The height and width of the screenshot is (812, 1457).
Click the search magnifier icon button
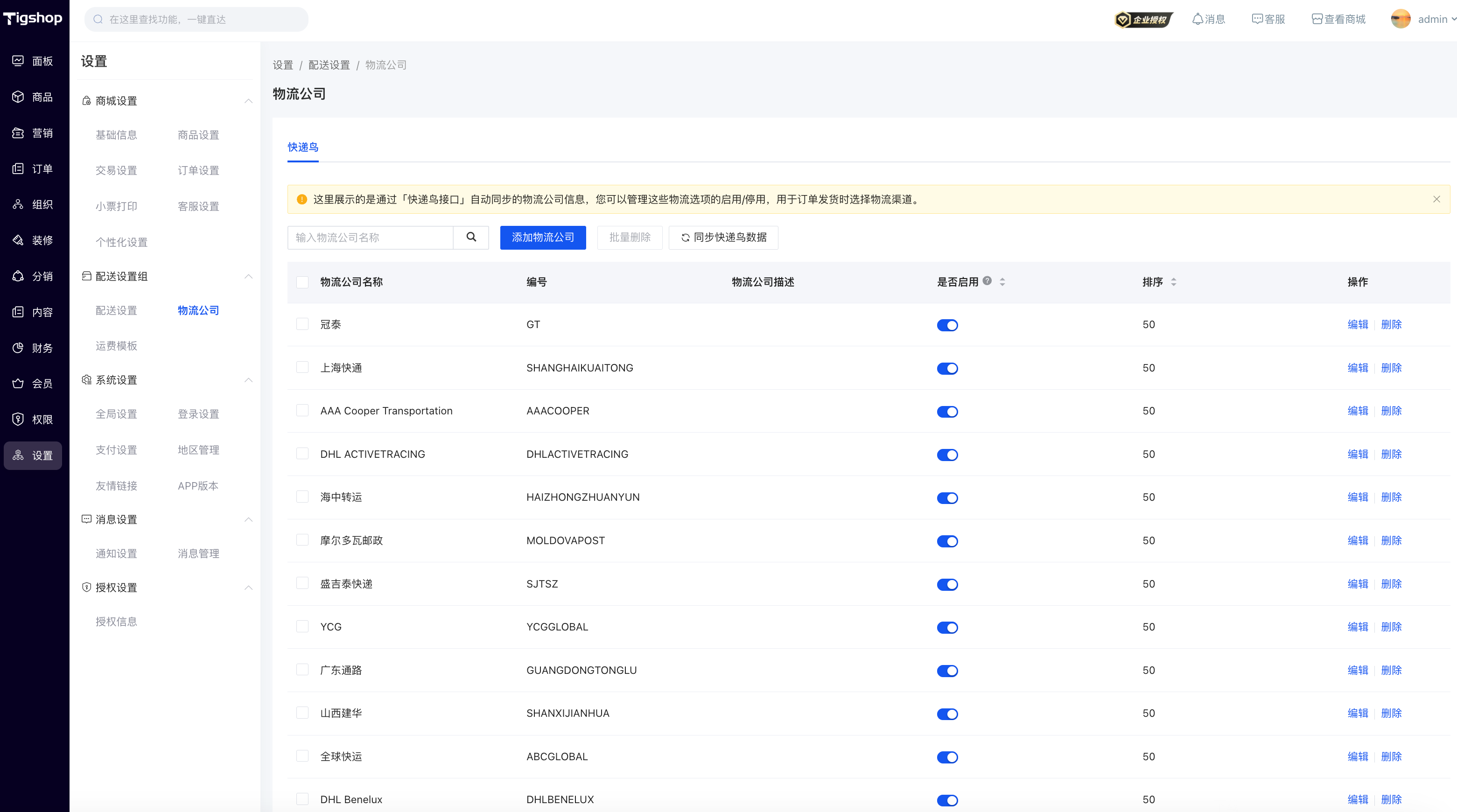(470, 238)
